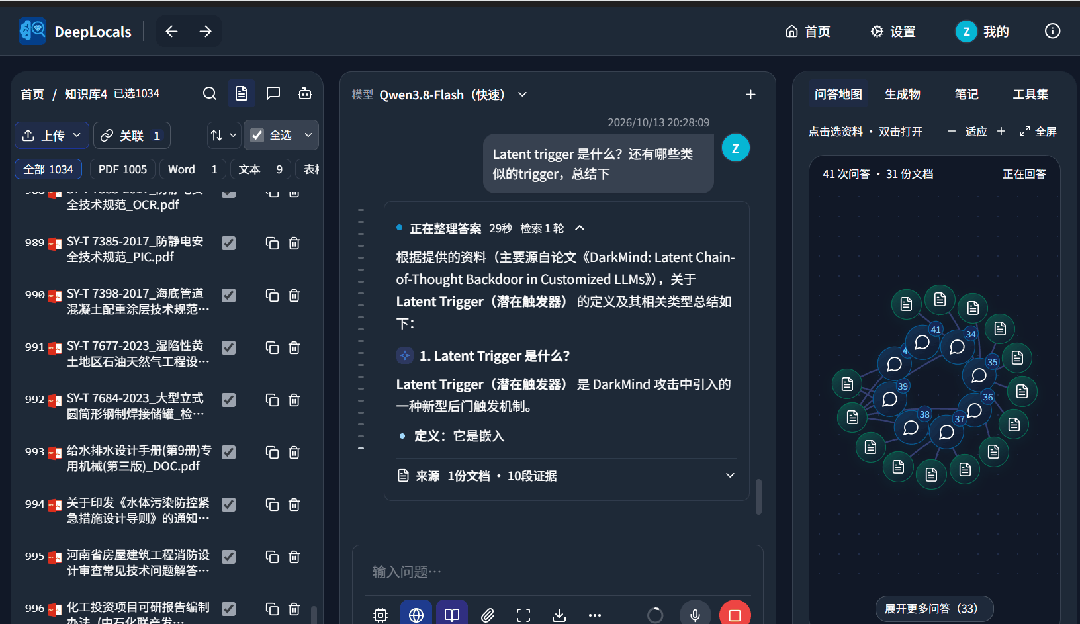Click the chat answer scrollbar
Viewport: 1080px width, 624px height.
tap(758, 497)
